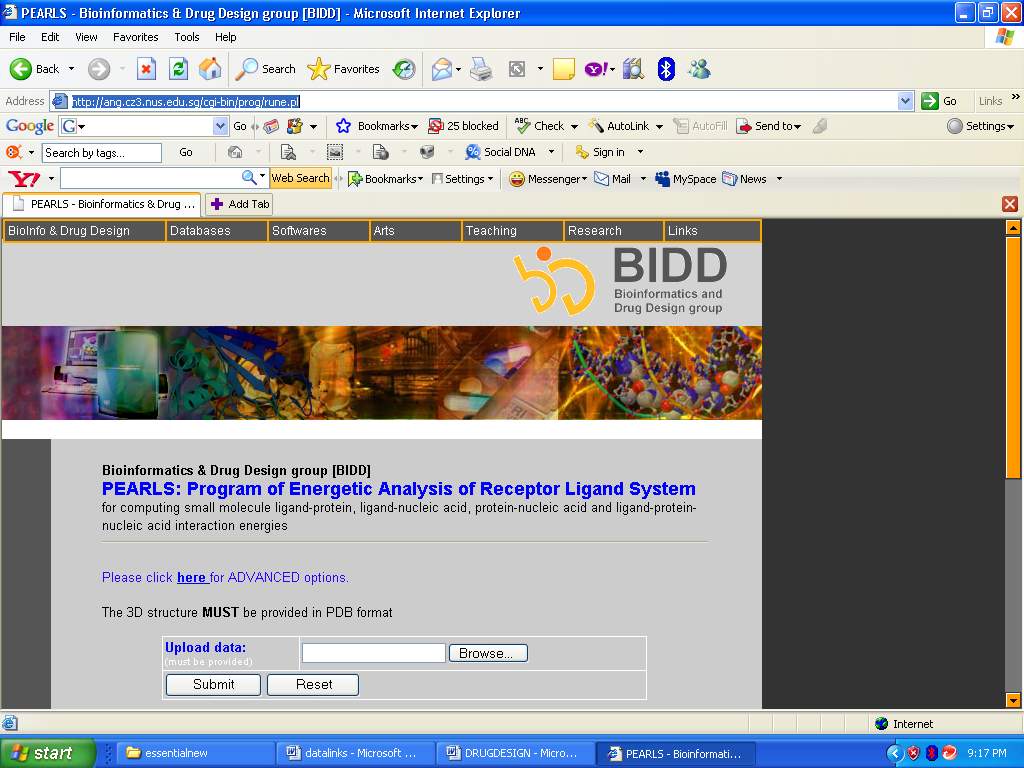Viewport: 1024px width, 768px height.
Task: Open the Yahoo! Messenger toolbar button
Action: tap(546, 179)
